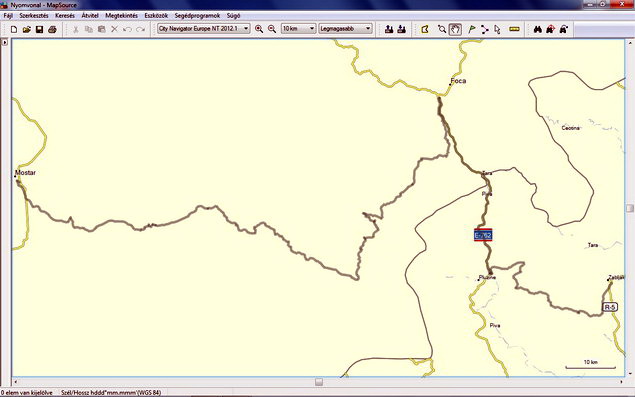635x397 pixels.
Task: Click the horizontal scrollbar thumb
Action: (x=319, y=382)
